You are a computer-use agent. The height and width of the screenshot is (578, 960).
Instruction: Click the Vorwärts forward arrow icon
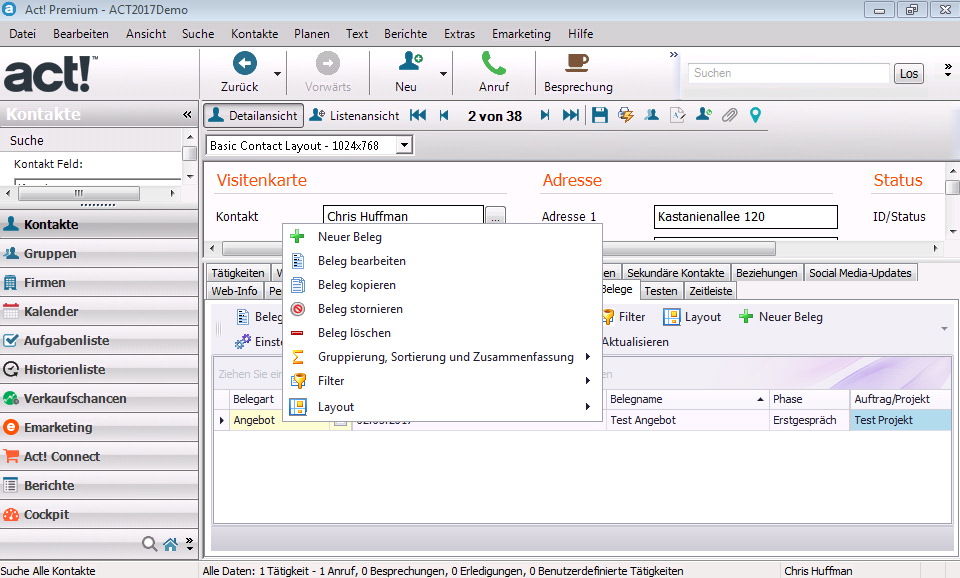pos(328,63)
